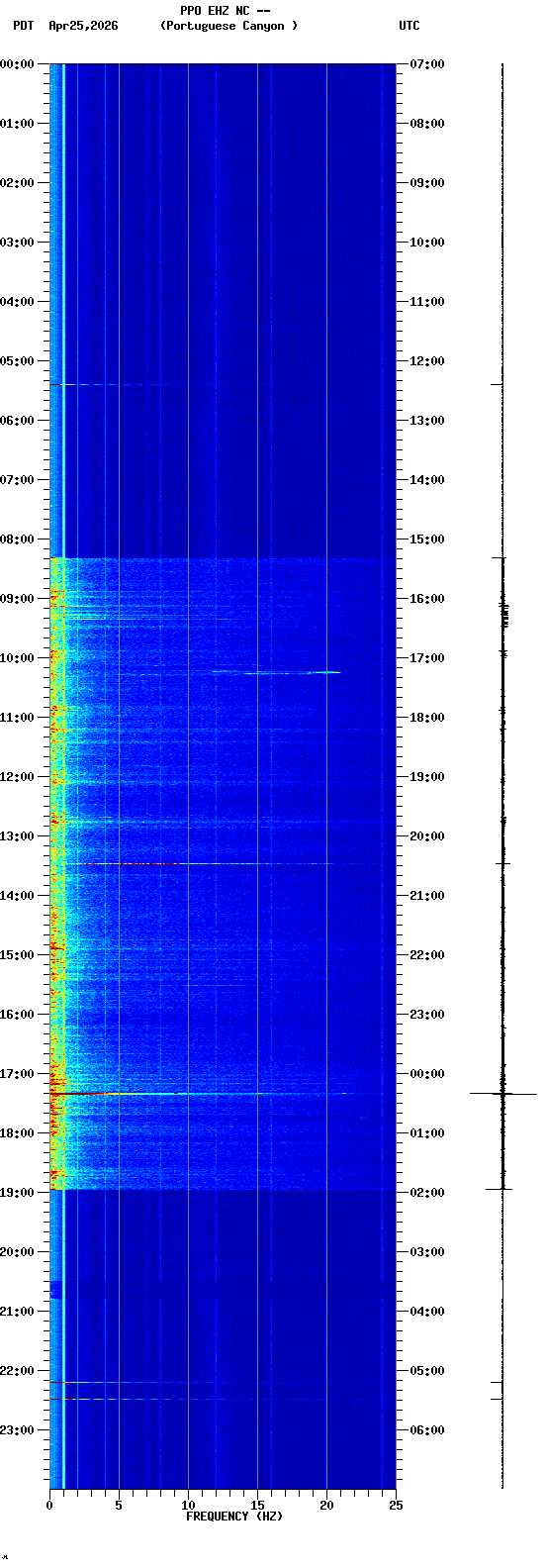This screenshot has width=546, height=1568.
Task: Click the UTC axis label '06:00'
Action: [427, 1430]
